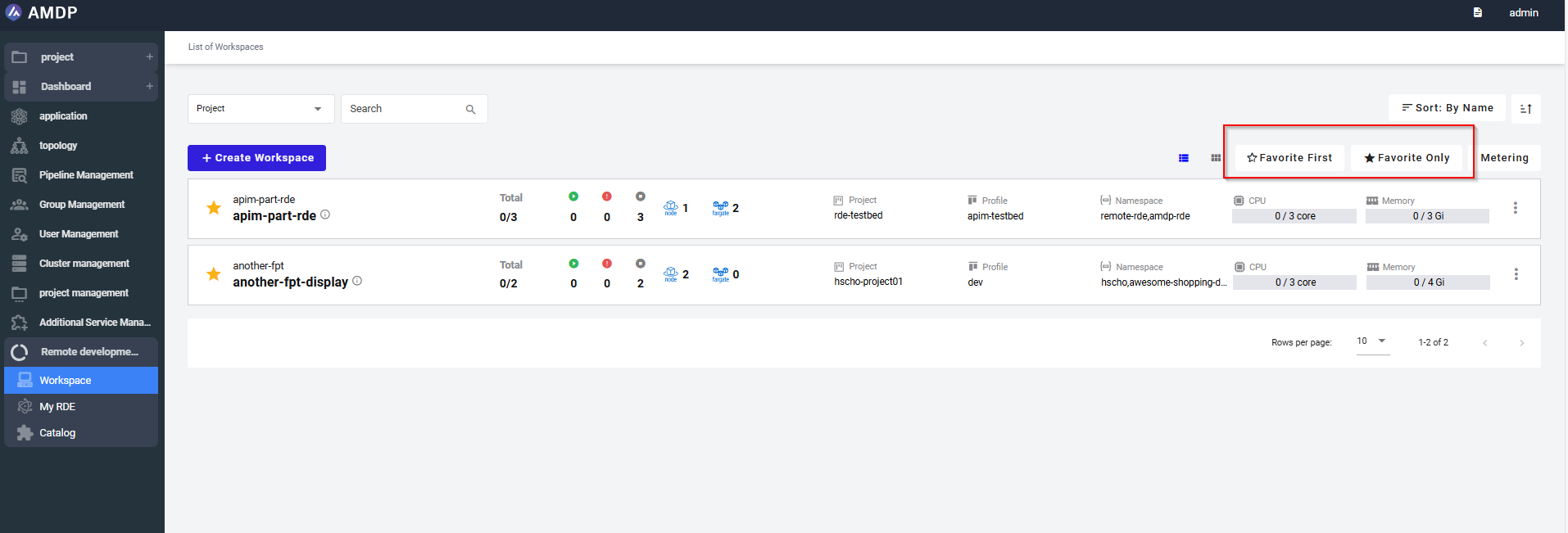This screenshot has height=533, width=1568.
Task: Click rde-testbed project text
Action: coord(859,216)
